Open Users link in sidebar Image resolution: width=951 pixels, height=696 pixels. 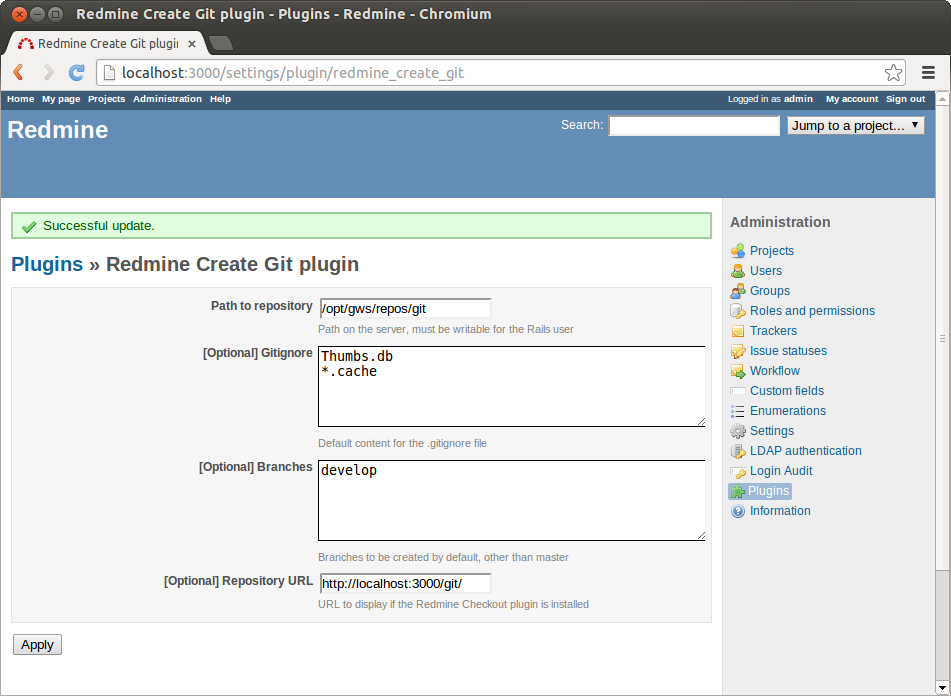point(766,270)
